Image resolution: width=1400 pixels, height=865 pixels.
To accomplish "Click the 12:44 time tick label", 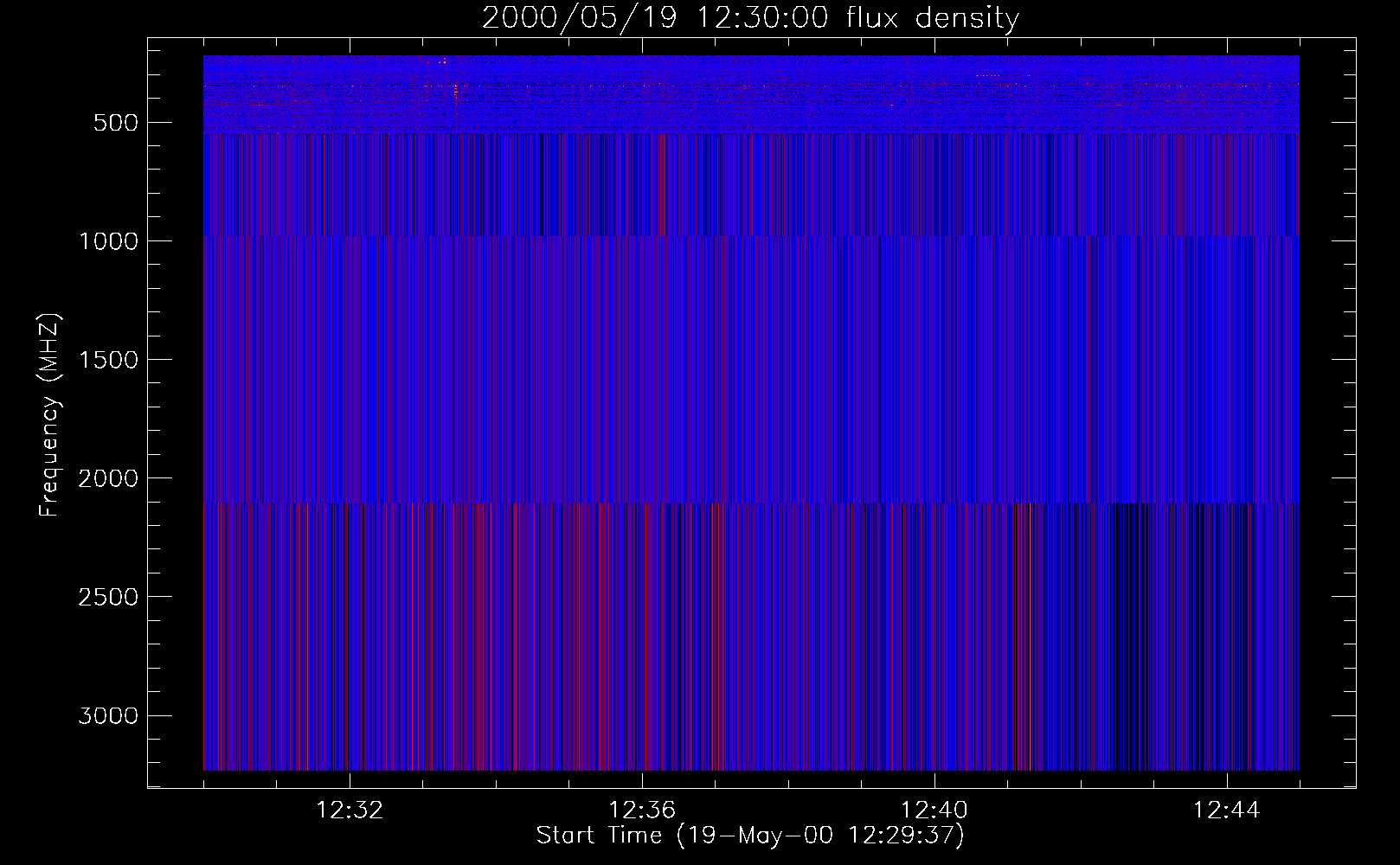I will coord(1227,811).
